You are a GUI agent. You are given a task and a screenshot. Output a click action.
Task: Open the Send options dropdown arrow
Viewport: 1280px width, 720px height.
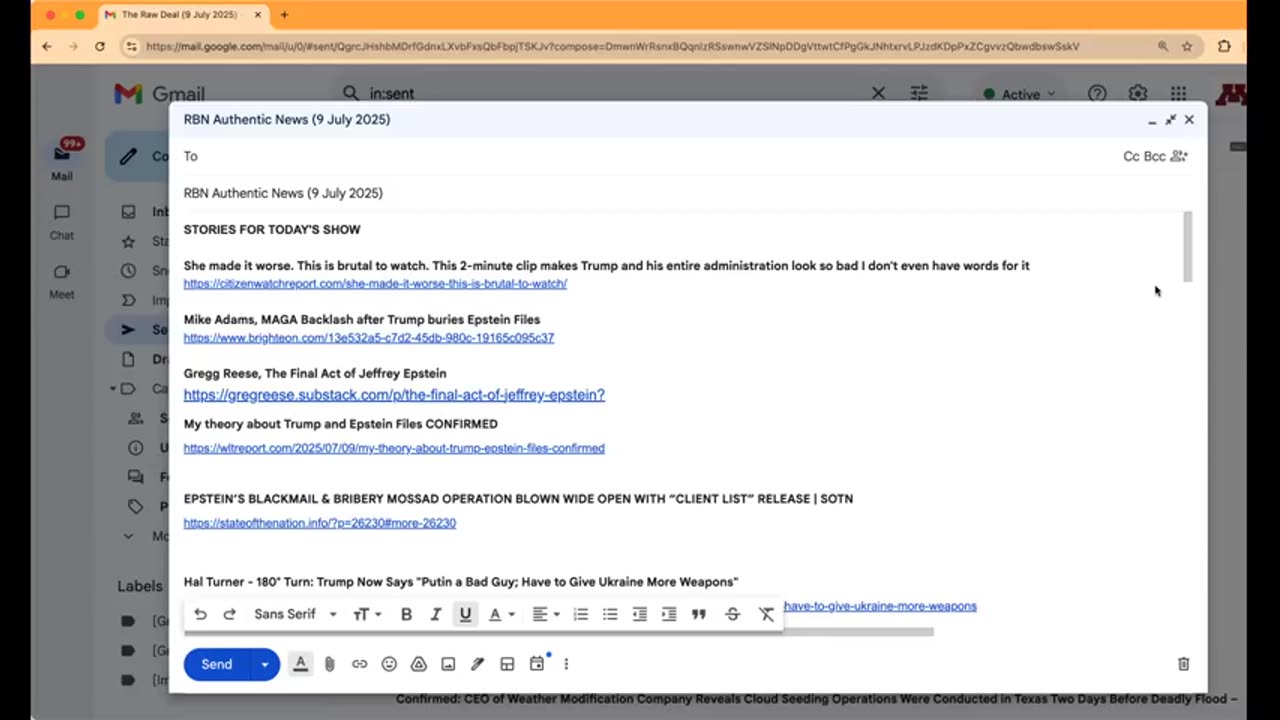pos(265,664)
